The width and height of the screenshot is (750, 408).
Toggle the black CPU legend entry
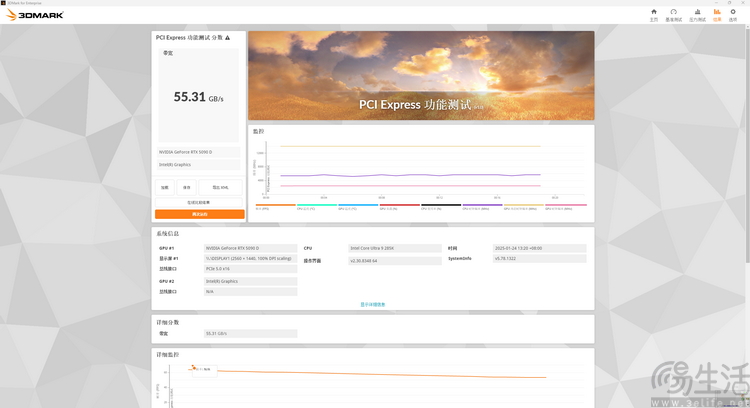coord(441,207)
